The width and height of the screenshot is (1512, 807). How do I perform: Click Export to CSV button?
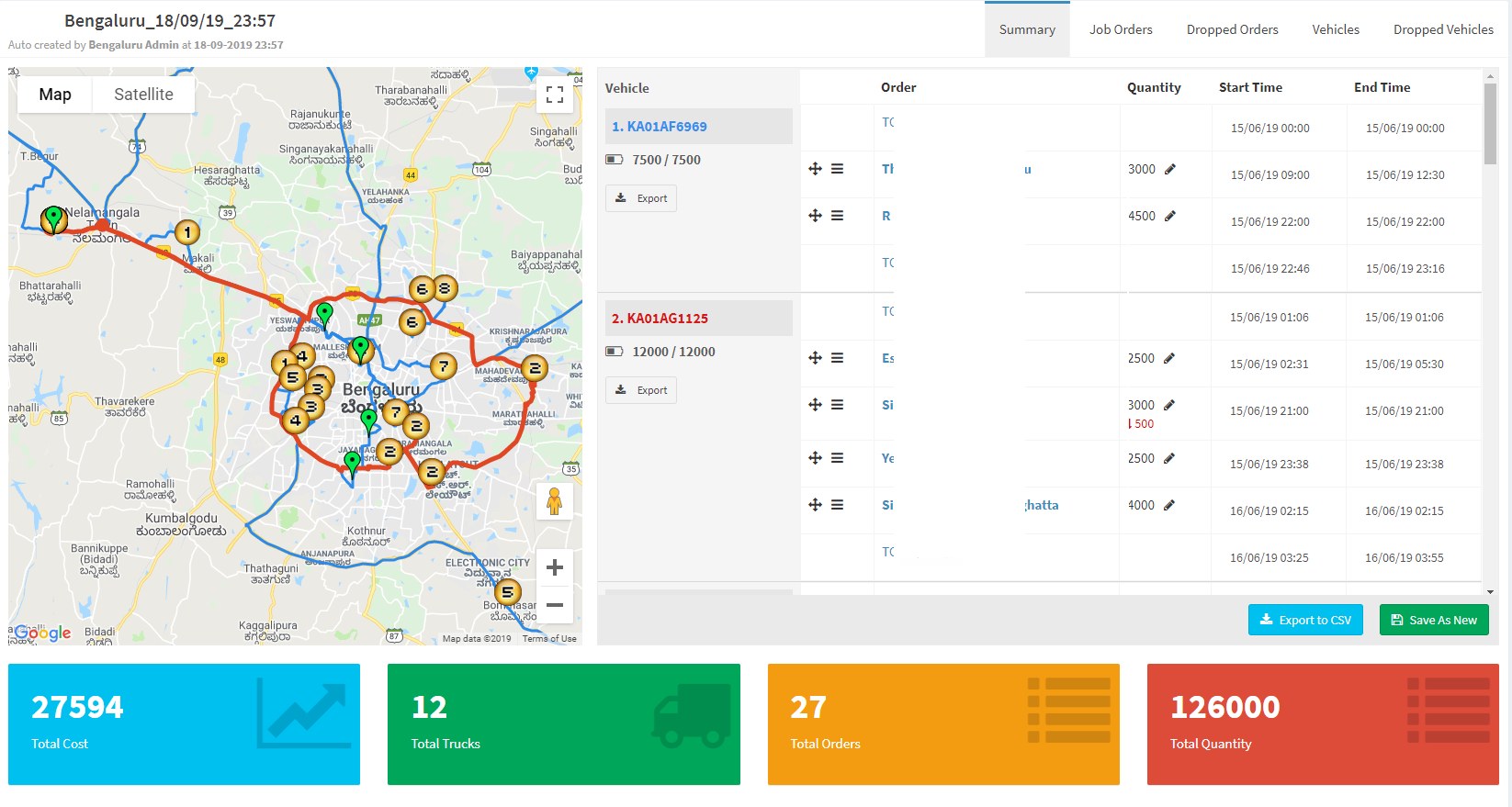click(x=1305, y=620)
